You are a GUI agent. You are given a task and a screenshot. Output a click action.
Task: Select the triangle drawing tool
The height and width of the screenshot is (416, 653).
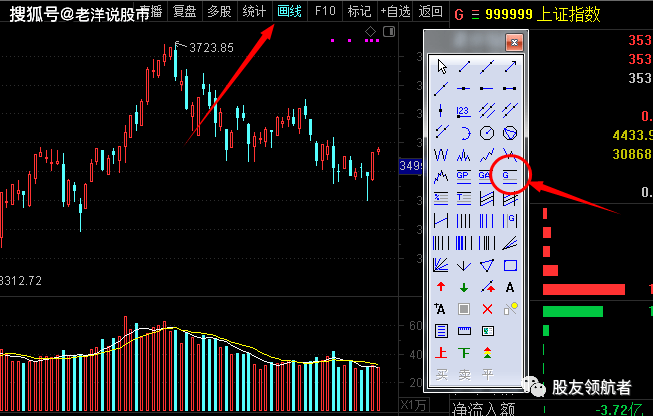487,265
